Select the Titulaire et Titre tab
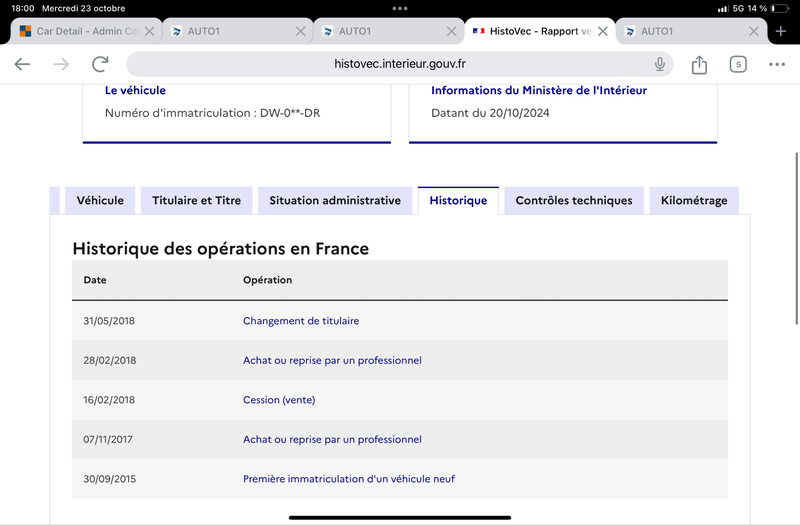Screen dimensions: 800x525 pos(196,201)
